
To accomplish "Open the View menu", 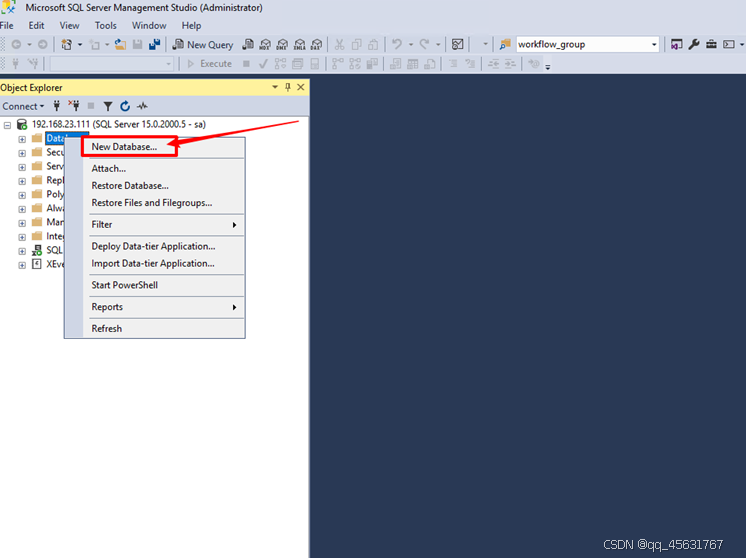I will point(69,26).
